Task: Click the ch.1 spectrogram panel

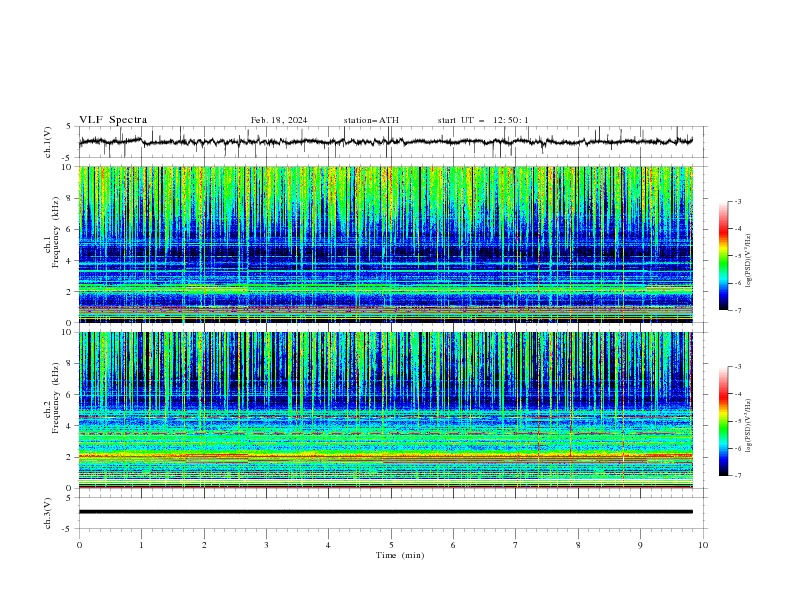Action: (x=386, y=244)
